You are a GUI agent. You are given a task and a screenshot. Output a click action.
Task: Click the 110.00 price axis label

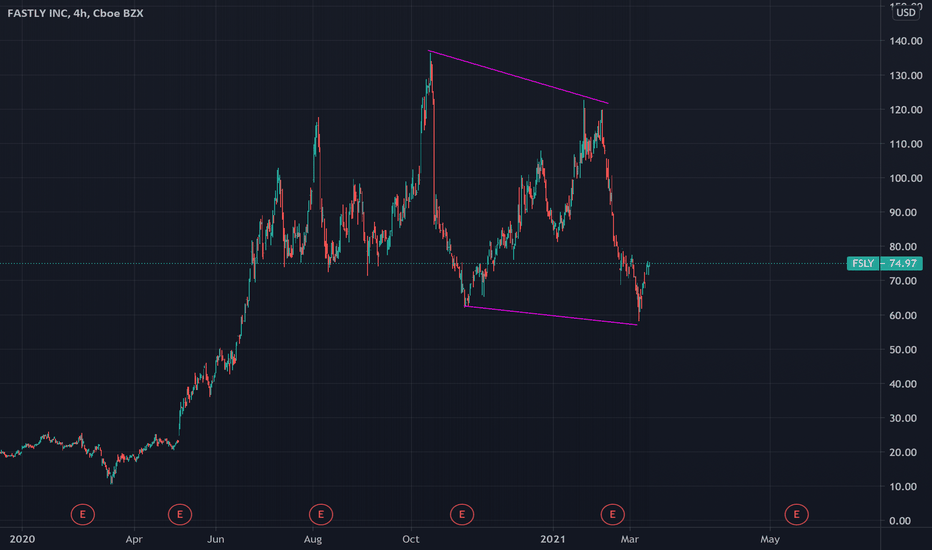pyautogui.click(x=906, y=144)
